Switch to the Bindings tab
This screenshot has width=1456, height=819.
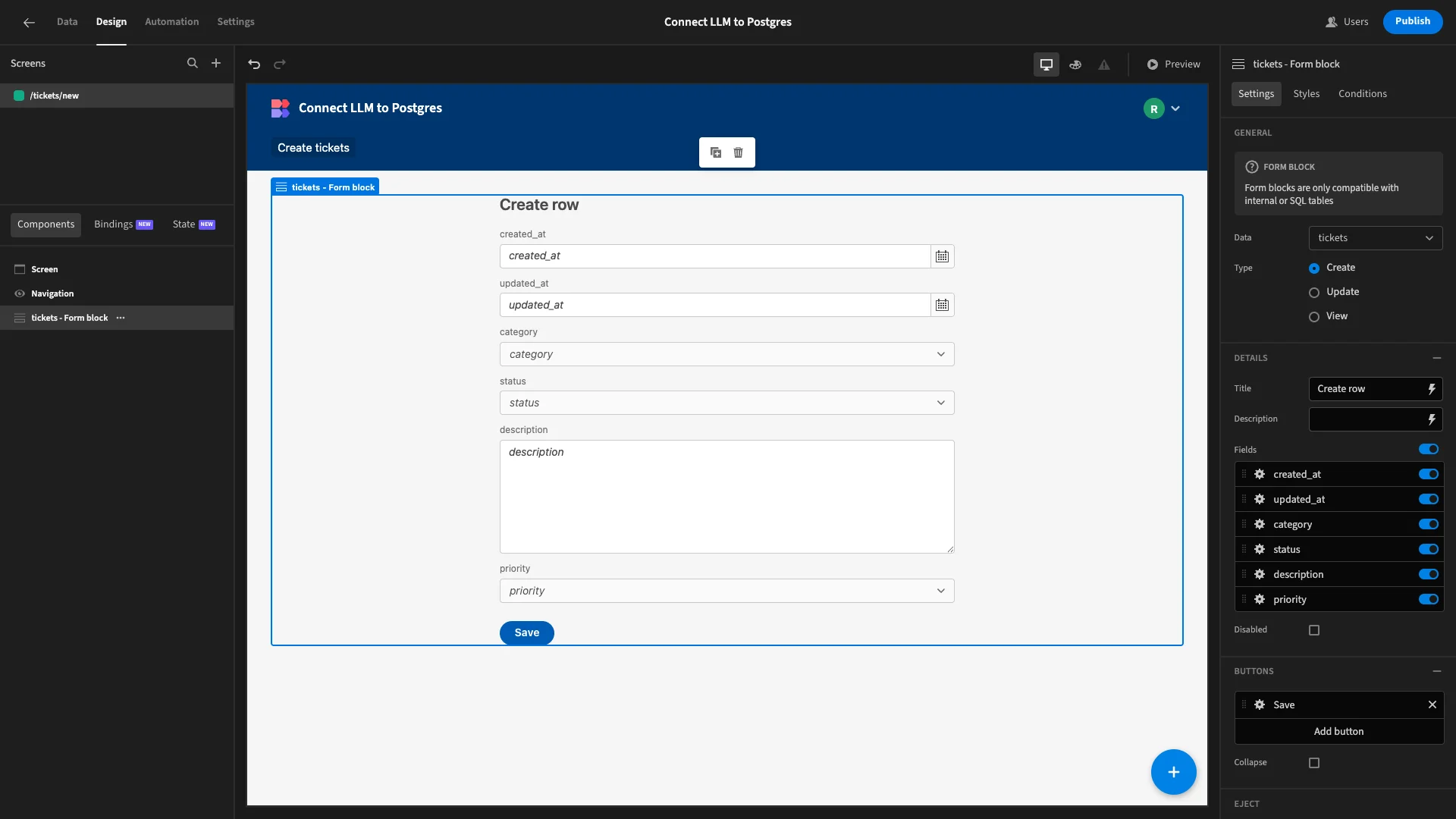point(123,224)
